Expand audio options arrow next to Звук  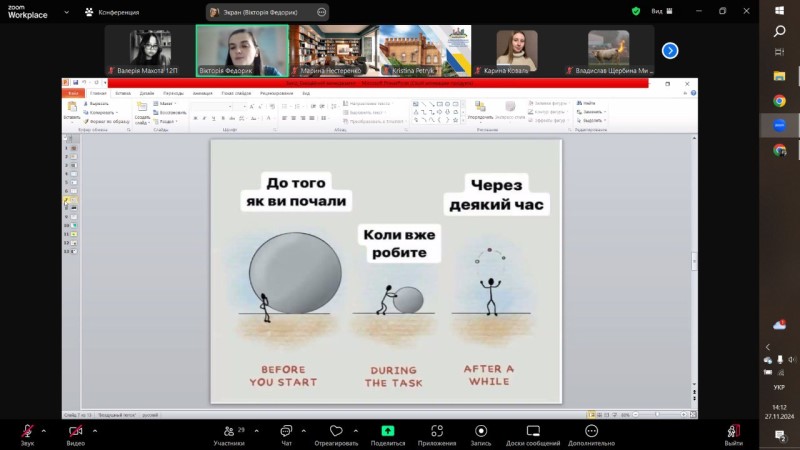tap(44, 431)
